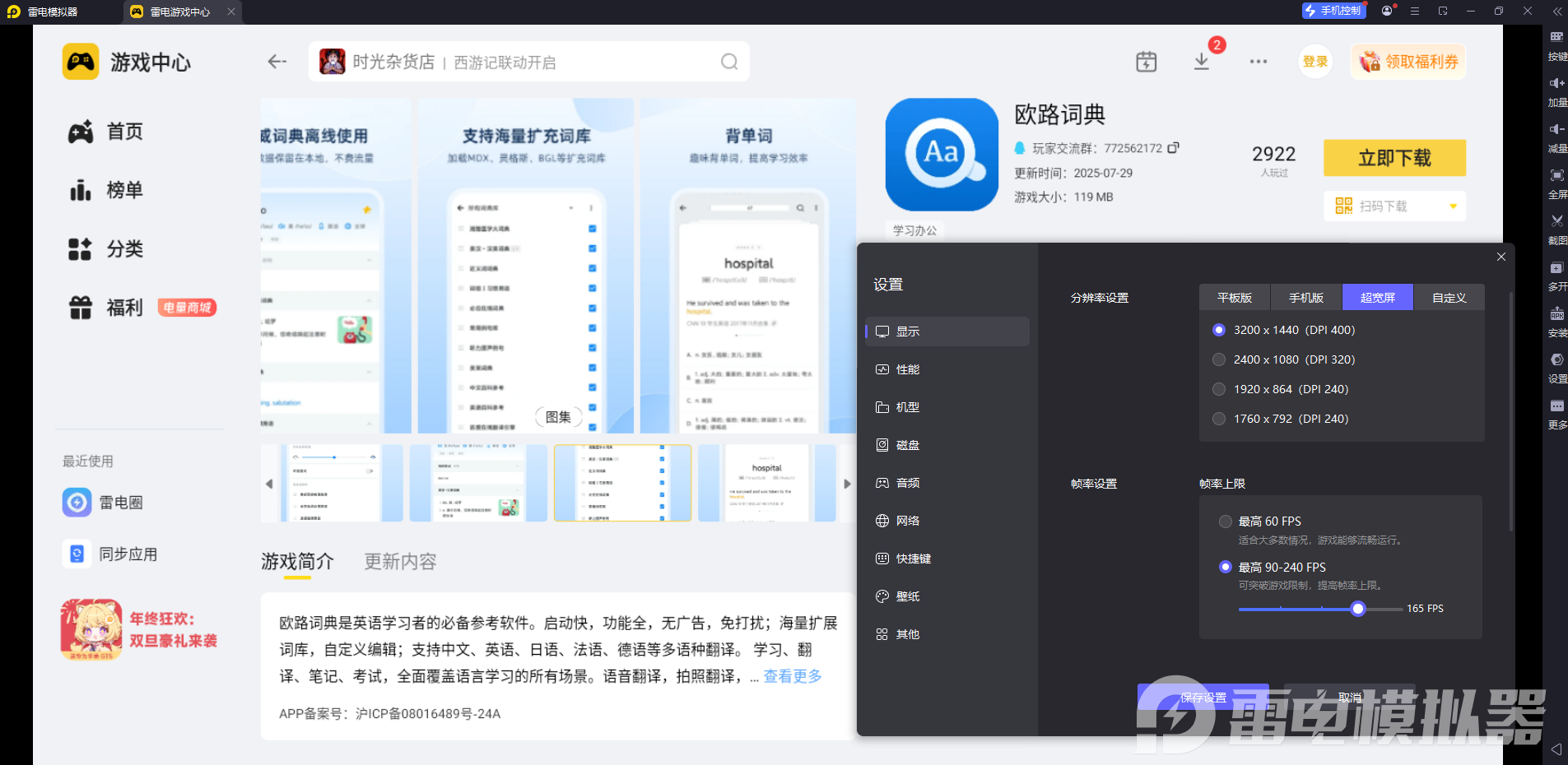Screen dimensions: 1568x765
Task: Open 其他 settings section
Action: click(x=947, y=634)
